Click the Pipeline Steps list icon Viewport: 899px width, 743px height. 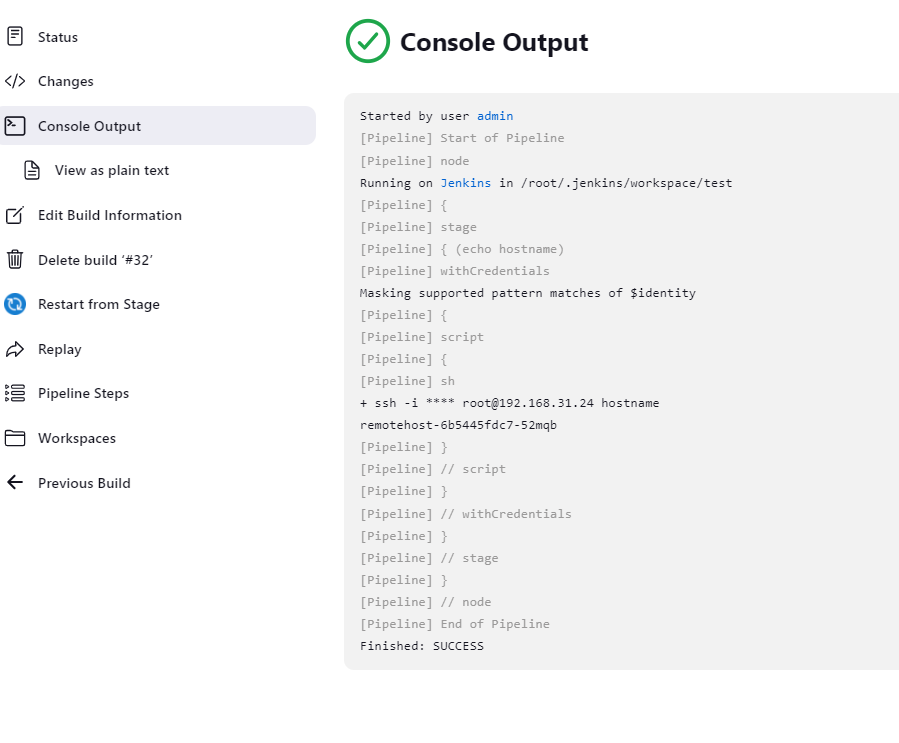click(15, 393)
